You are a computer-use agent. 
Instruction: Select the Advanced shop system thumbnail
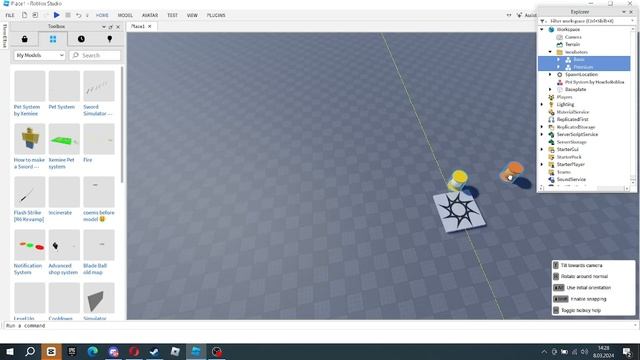[x=64, y=245]
